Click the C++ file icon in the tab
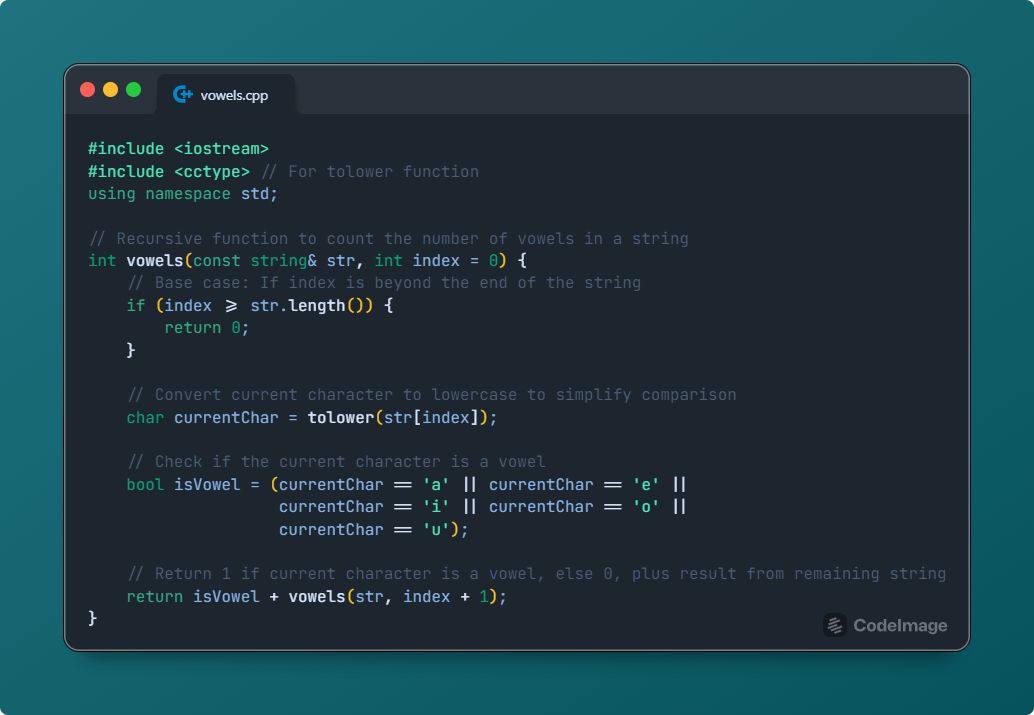Image resolution: width=1034 pixels, height=715 pixels. point(183,94)
